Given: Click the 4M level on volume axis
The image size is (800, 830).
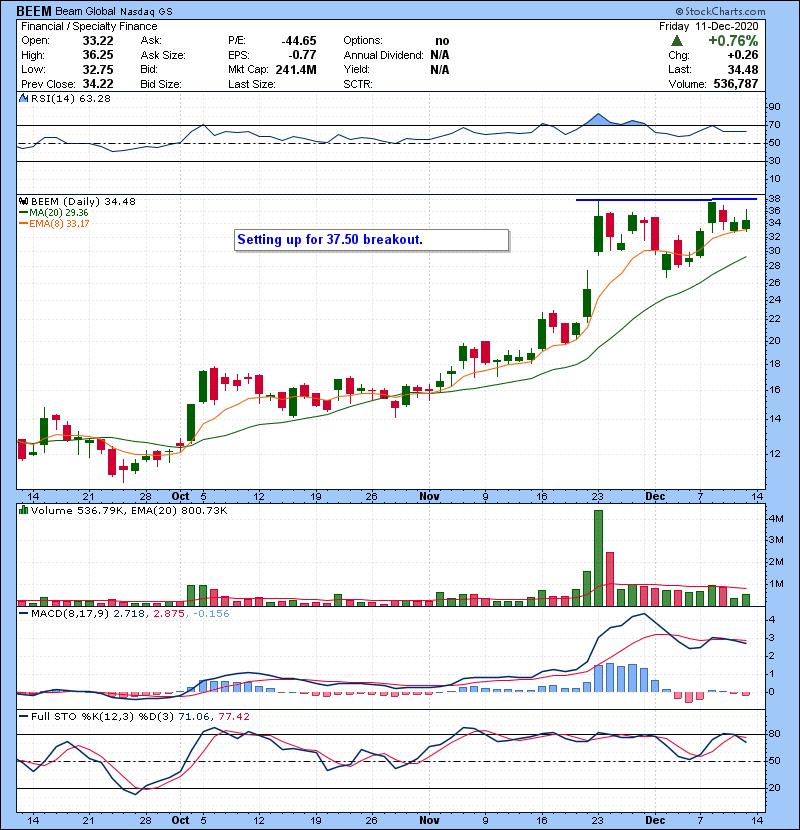Looking at the screenshot, I should [x=776, y=519].
